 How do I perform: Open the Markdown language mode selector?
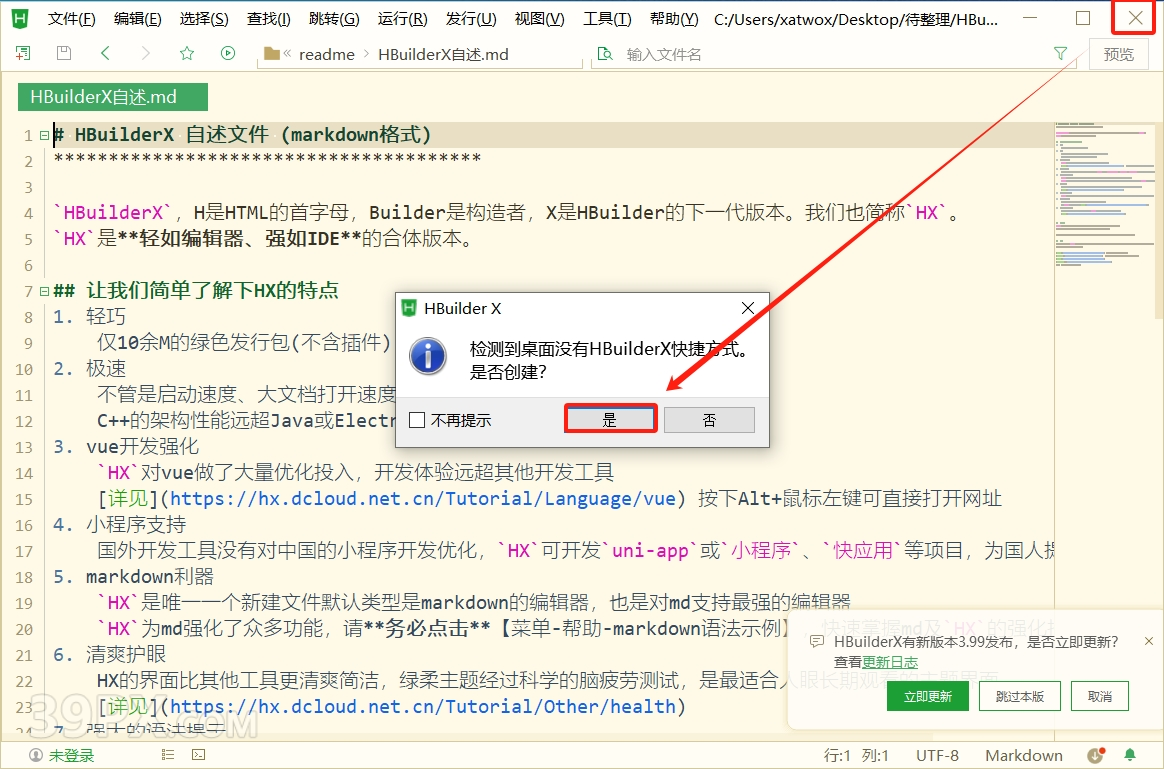[x=1024, y=755]
